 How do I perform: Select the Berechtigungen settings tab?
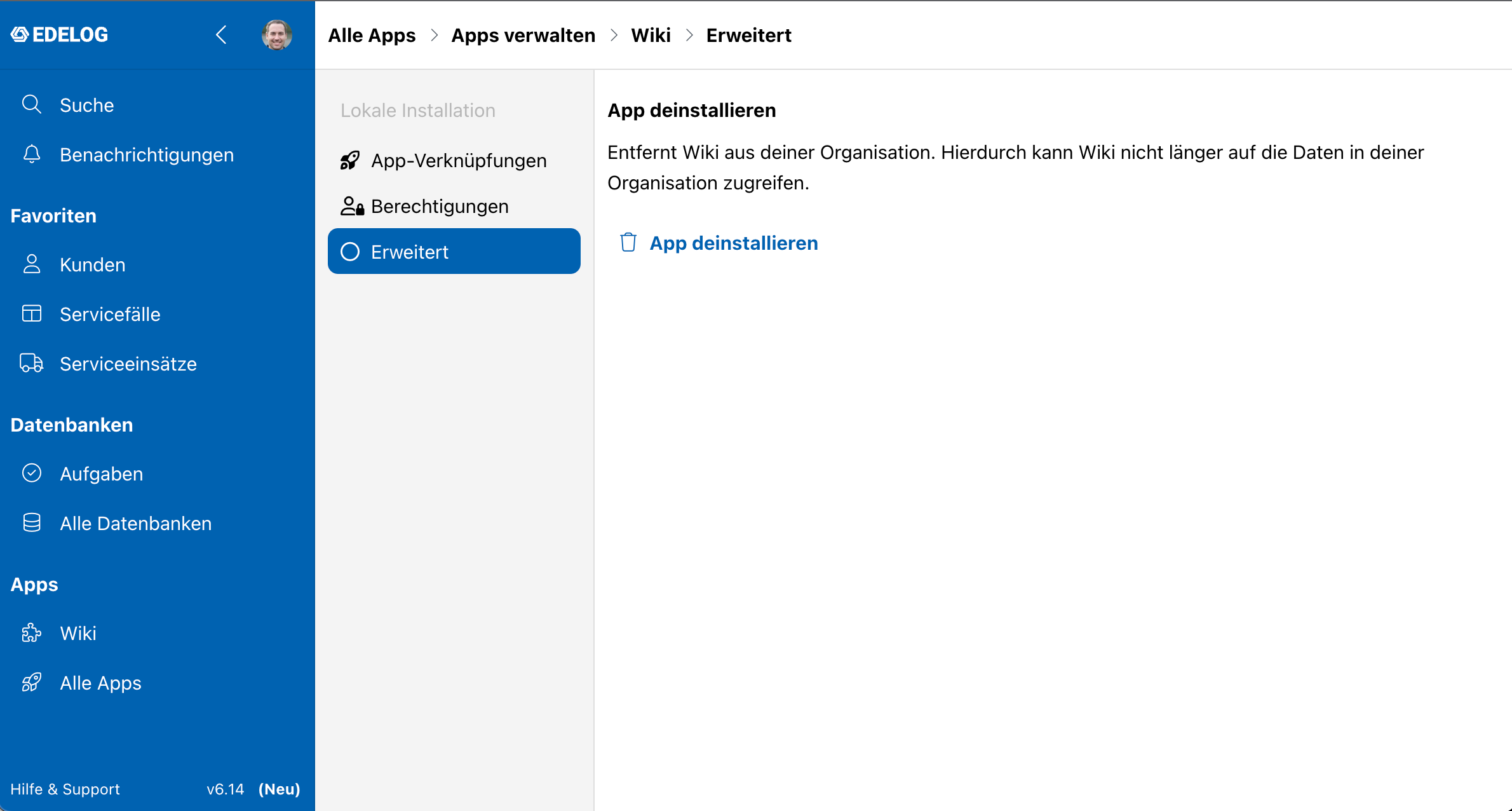pyautogui.click(x=454, y=206)
